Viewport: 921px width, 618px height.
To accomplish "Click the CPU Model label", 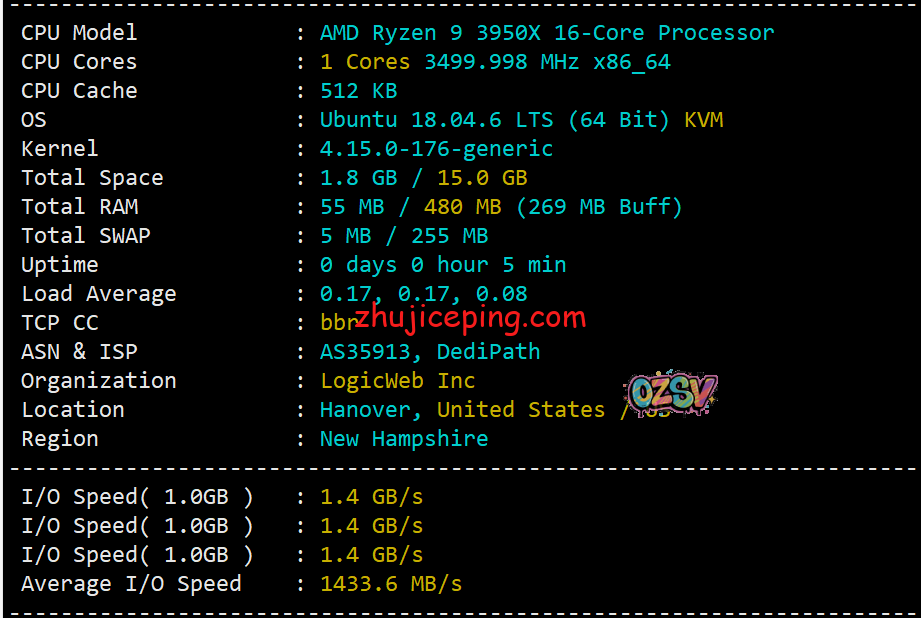I will (79, 32).
